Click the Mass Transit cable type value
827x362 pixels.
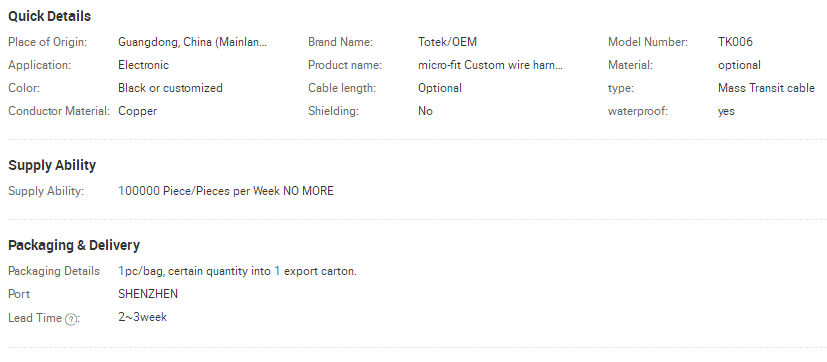point(766,88)
